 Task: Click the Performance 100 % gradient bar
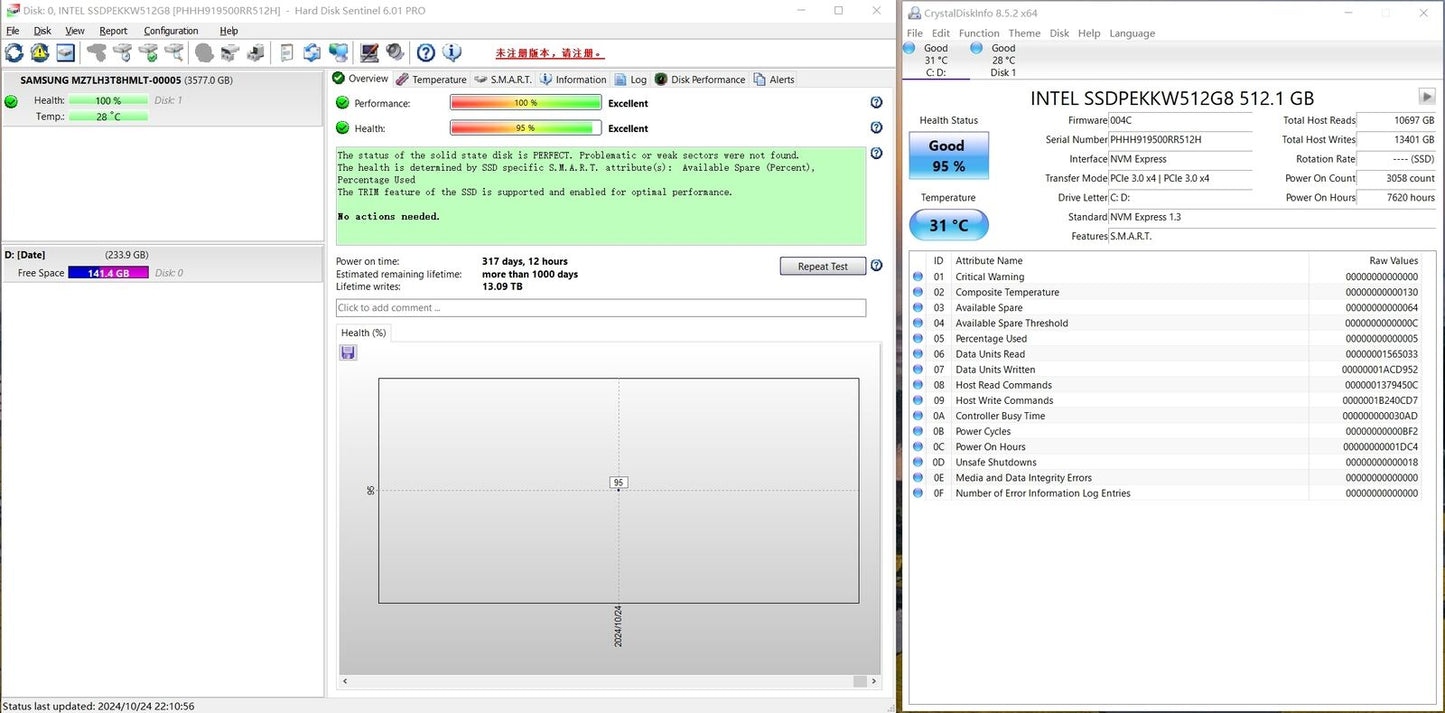pyautogui.click(x=526, y=103)
